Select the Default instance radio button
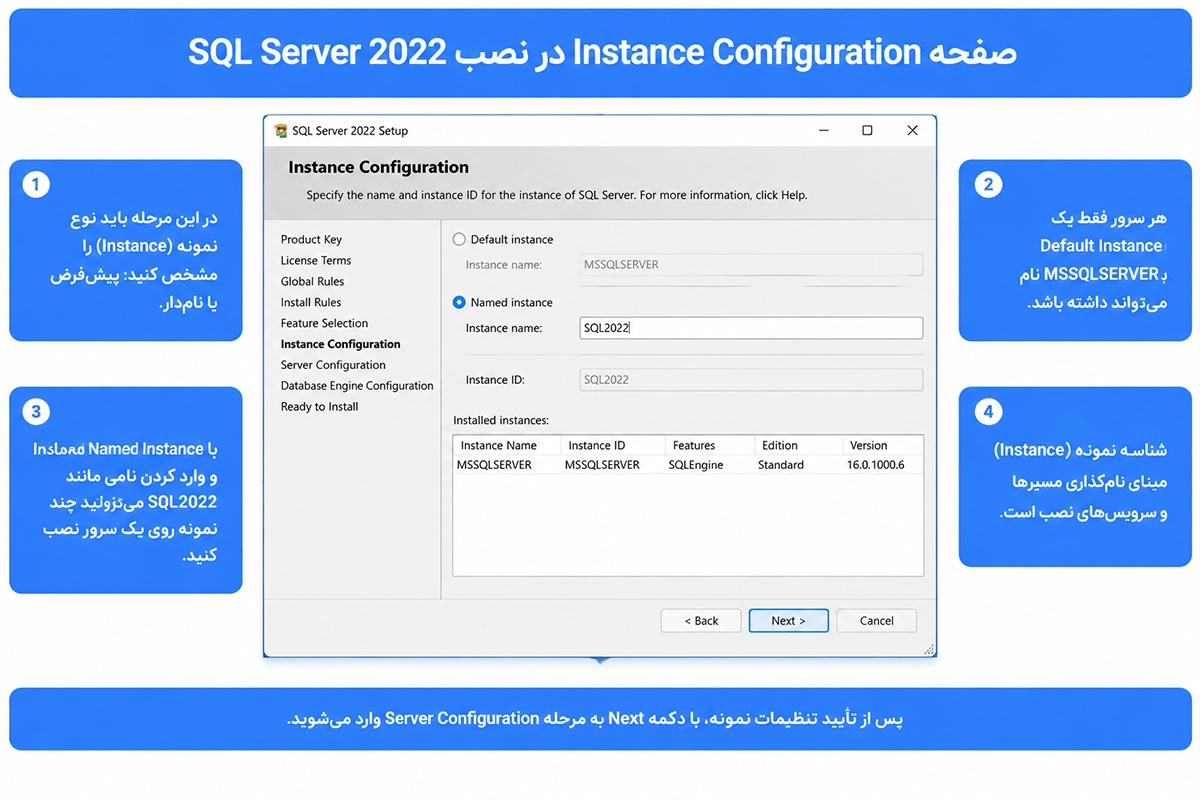This screenshot has width=1200, height=800. [459, 240]
